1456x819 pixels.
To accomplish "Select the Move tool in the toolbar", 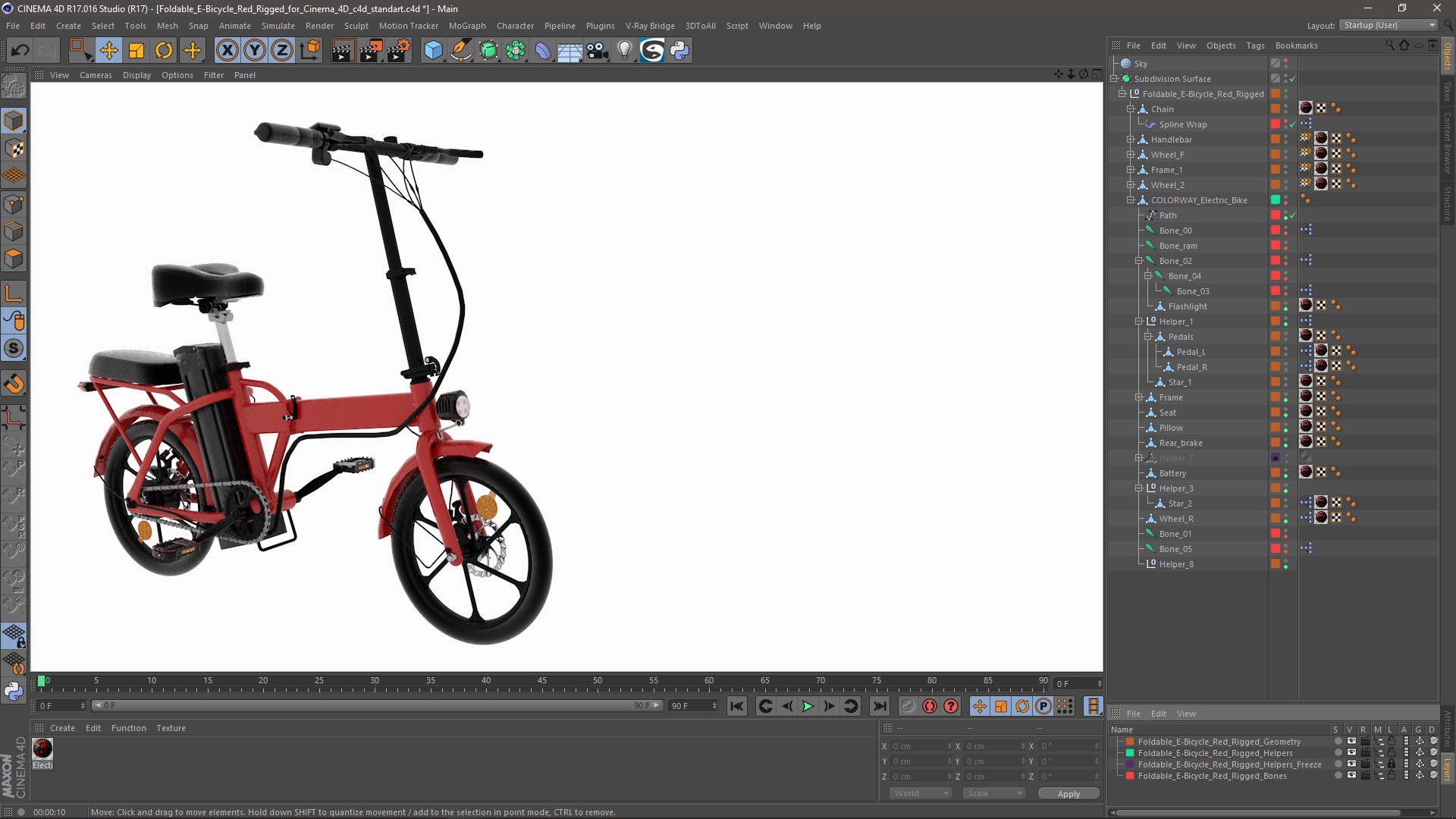I will pos(108,51).
